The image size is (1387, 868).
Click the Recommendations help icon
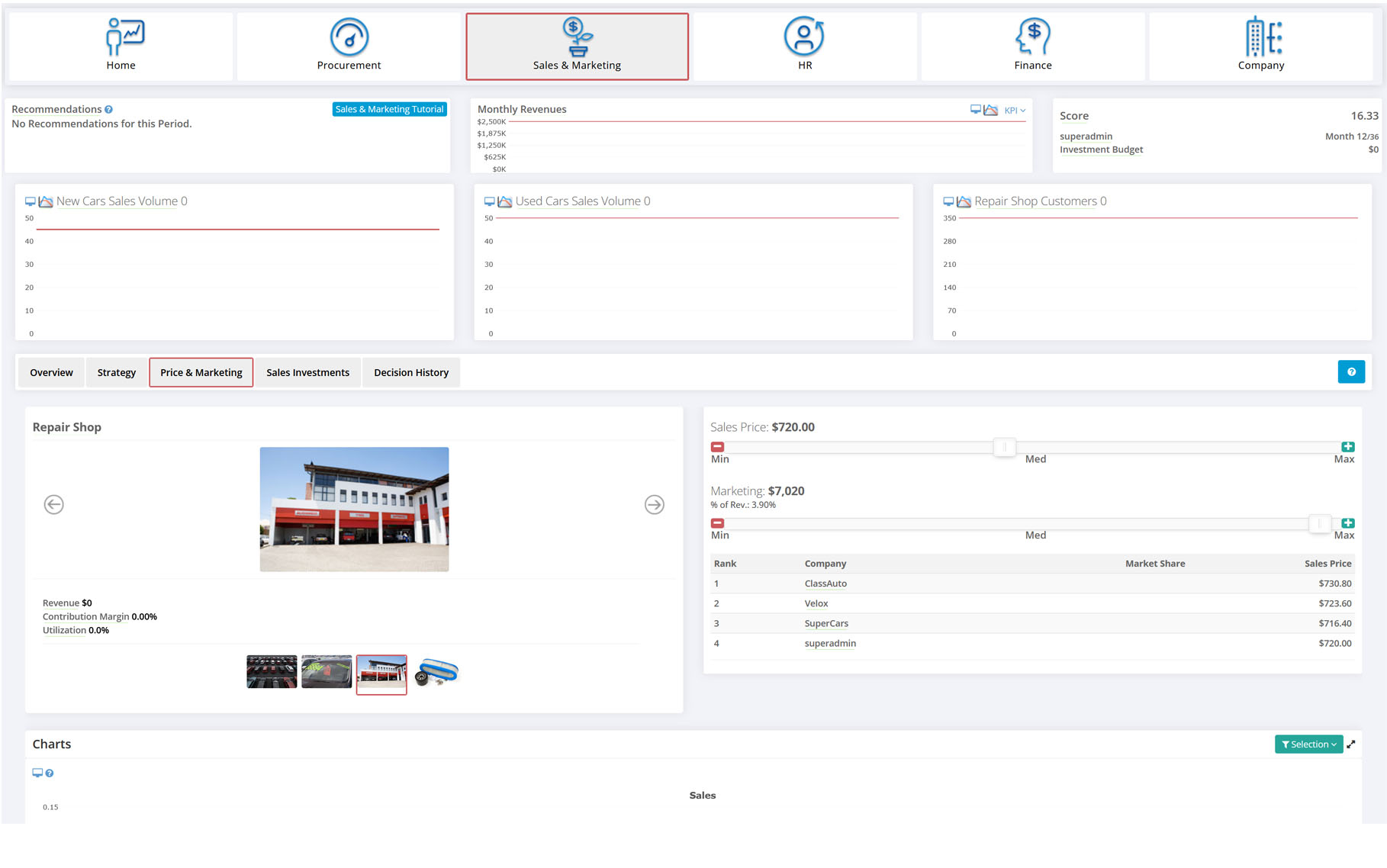tap(109, 110)
